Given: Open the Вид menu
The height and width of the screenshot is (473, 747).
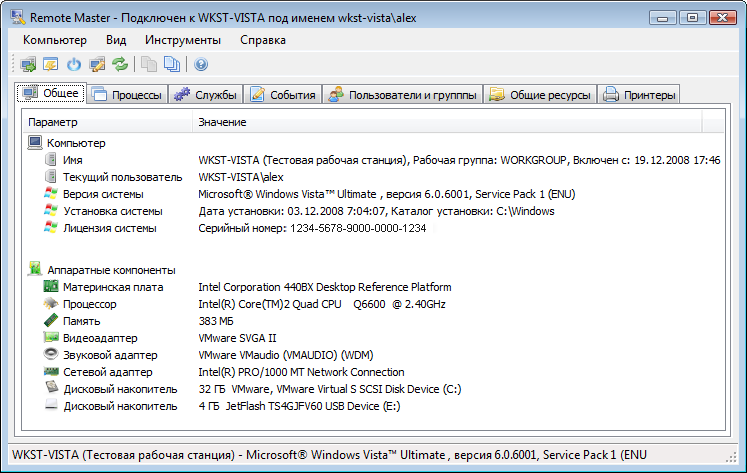Looking at the screenshot, I should 116,40.
